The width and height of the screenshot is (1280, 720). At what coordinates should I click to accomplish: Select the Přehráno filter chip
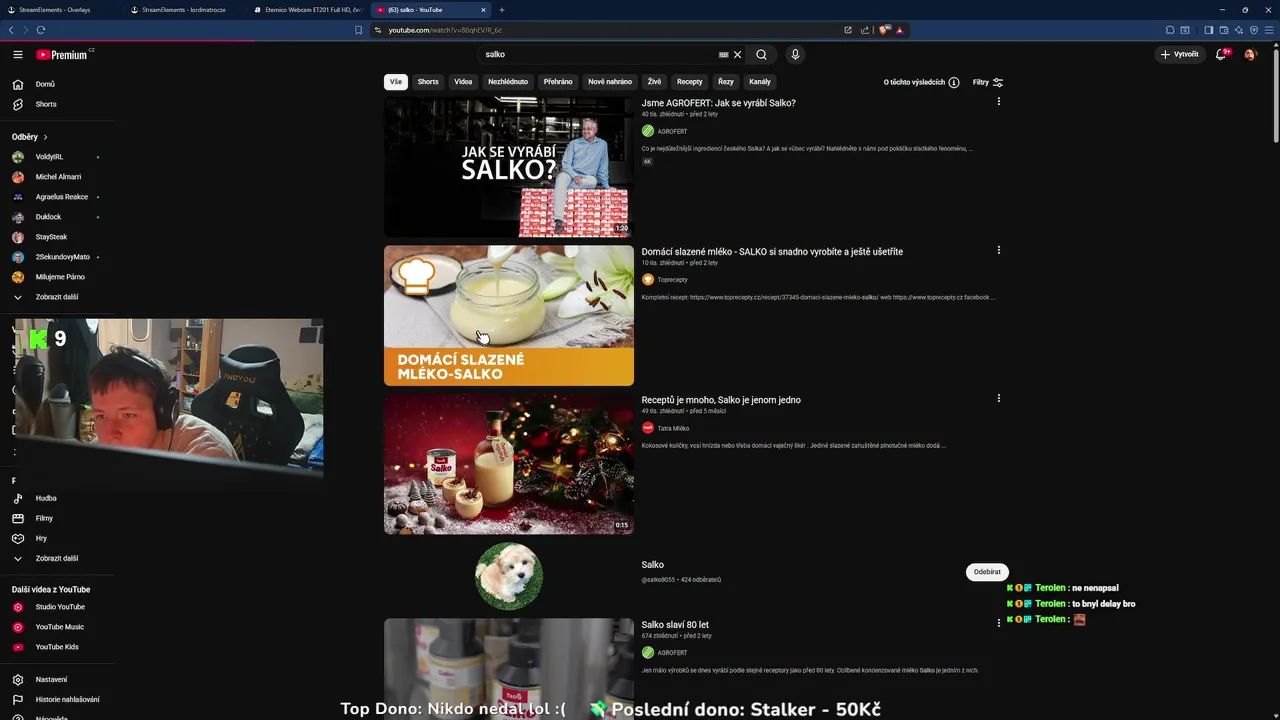coord(558,82)
